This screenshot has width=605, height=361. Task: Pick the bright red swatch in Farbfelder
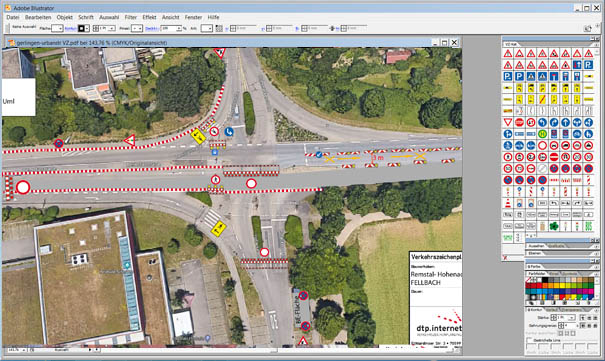539,286
